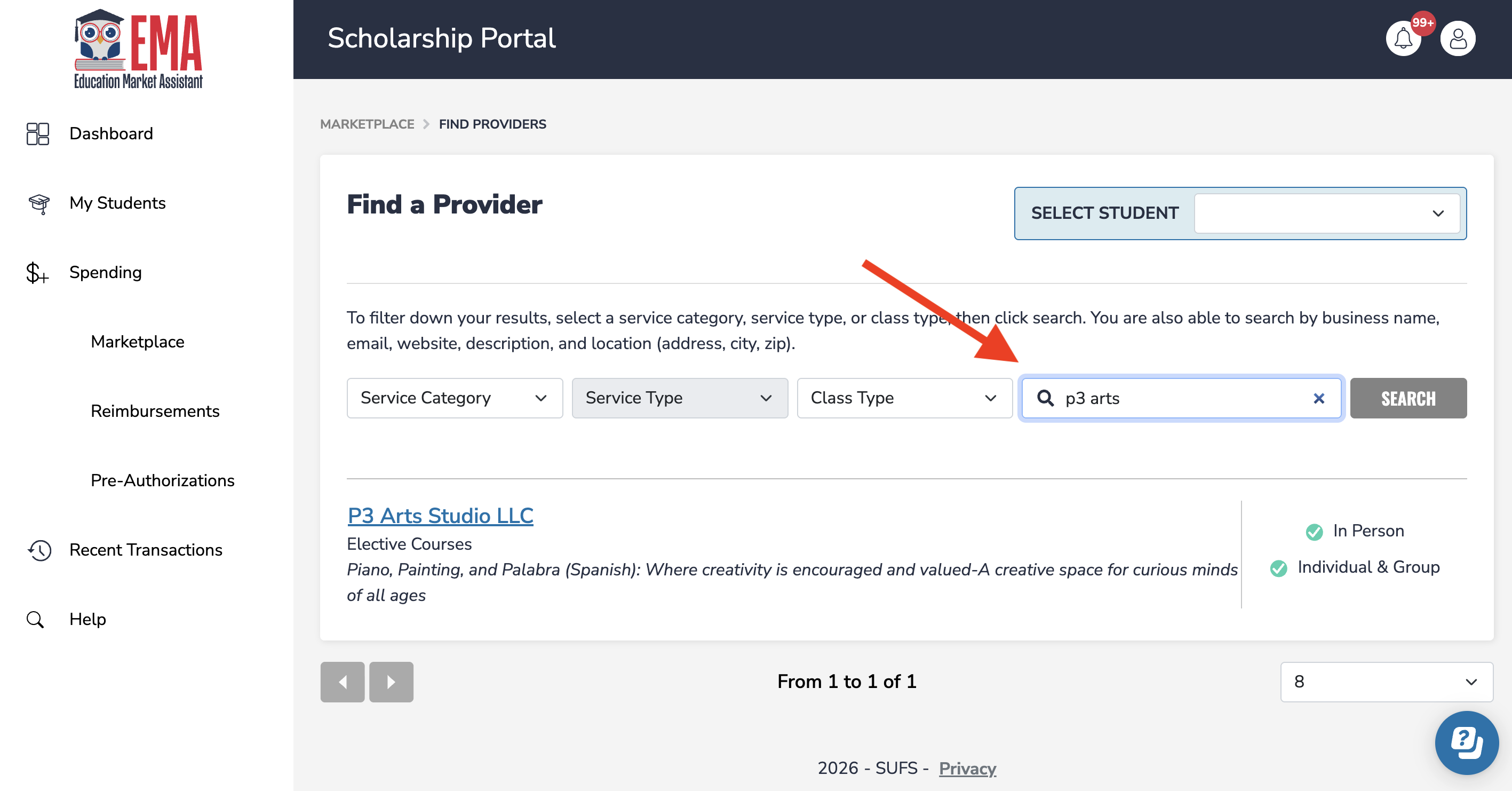This screenshot has width=1512, height=791.
Task: Open Dashboard in the sidebar
Action: [111, 134]
